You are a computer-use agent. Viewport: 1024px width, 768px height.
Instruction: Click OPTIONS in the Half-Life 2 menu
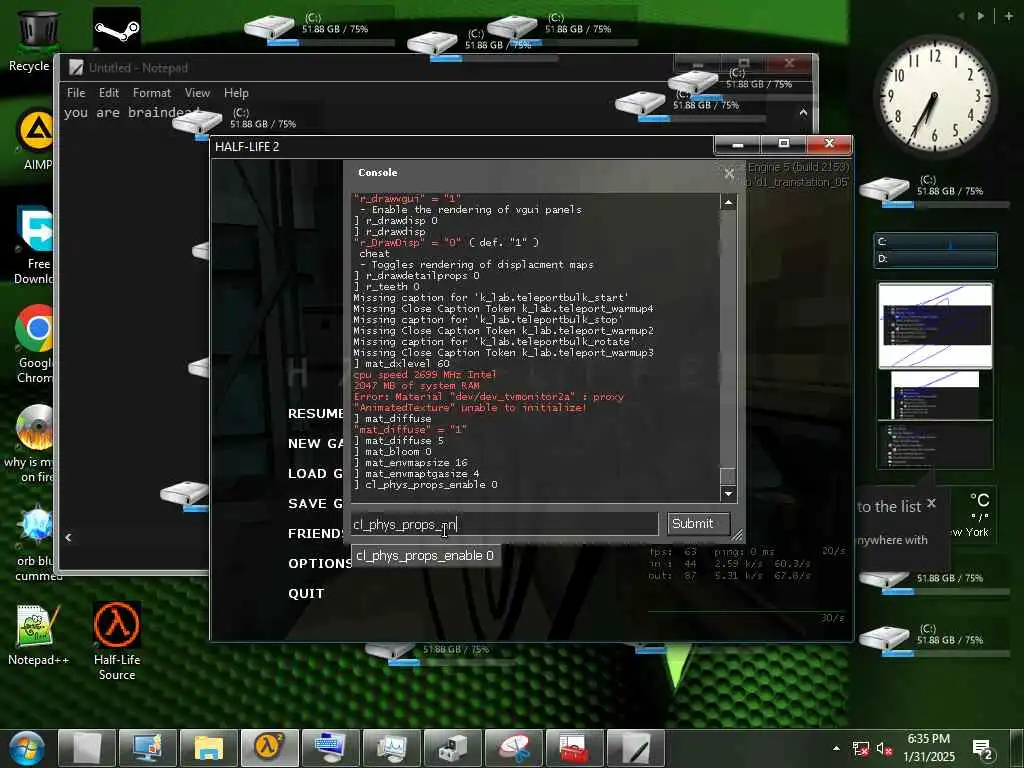320,564
